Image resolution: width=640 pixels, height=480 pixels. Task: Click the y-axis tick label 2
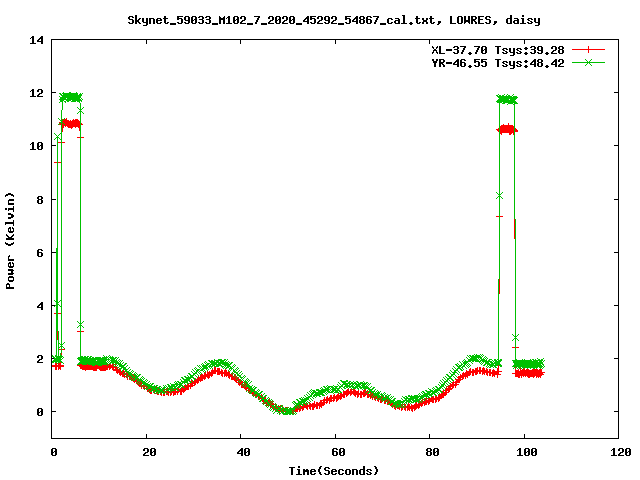coord(40,359)
